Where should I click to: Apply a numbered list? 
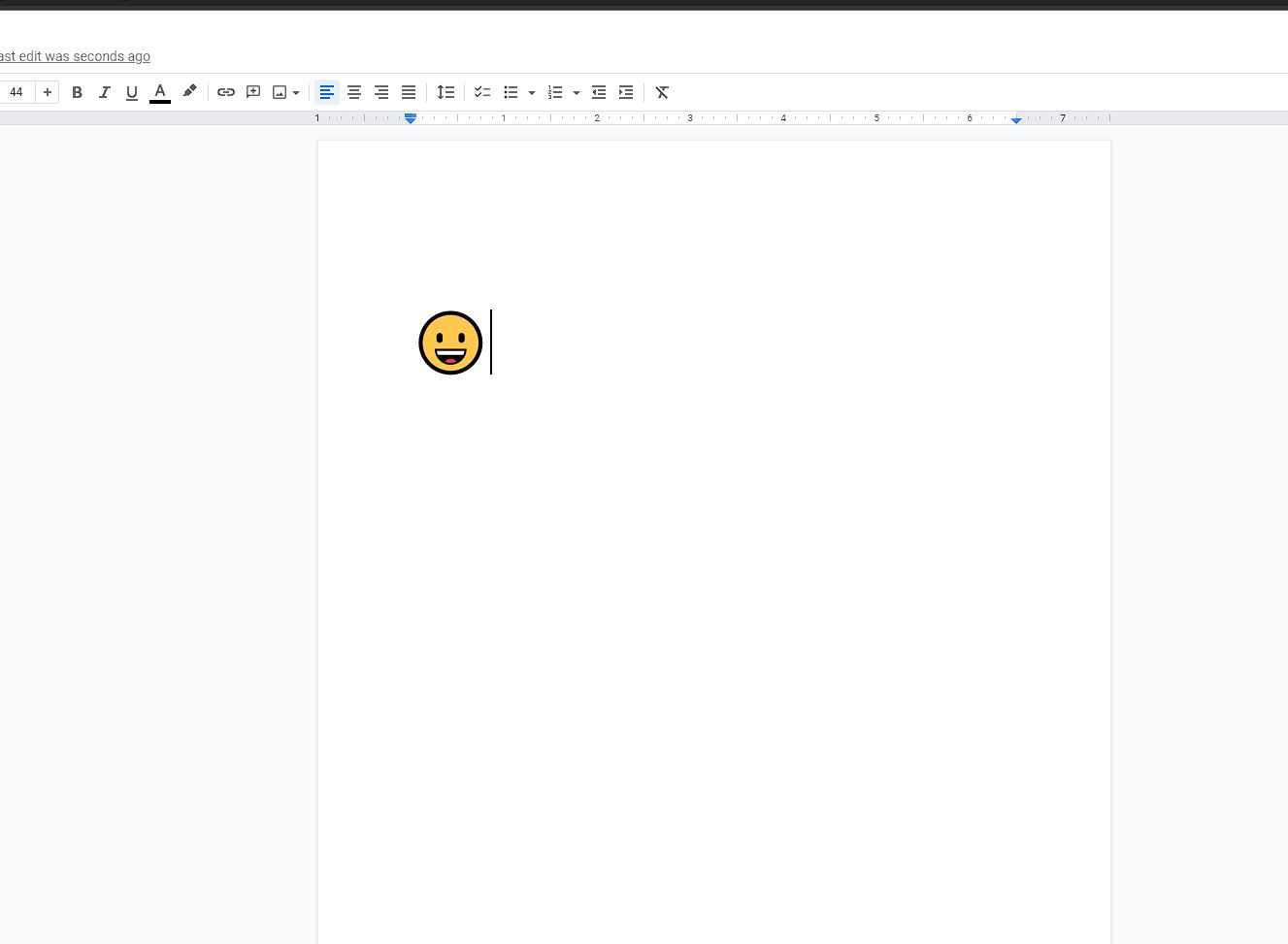pos(555,92)
